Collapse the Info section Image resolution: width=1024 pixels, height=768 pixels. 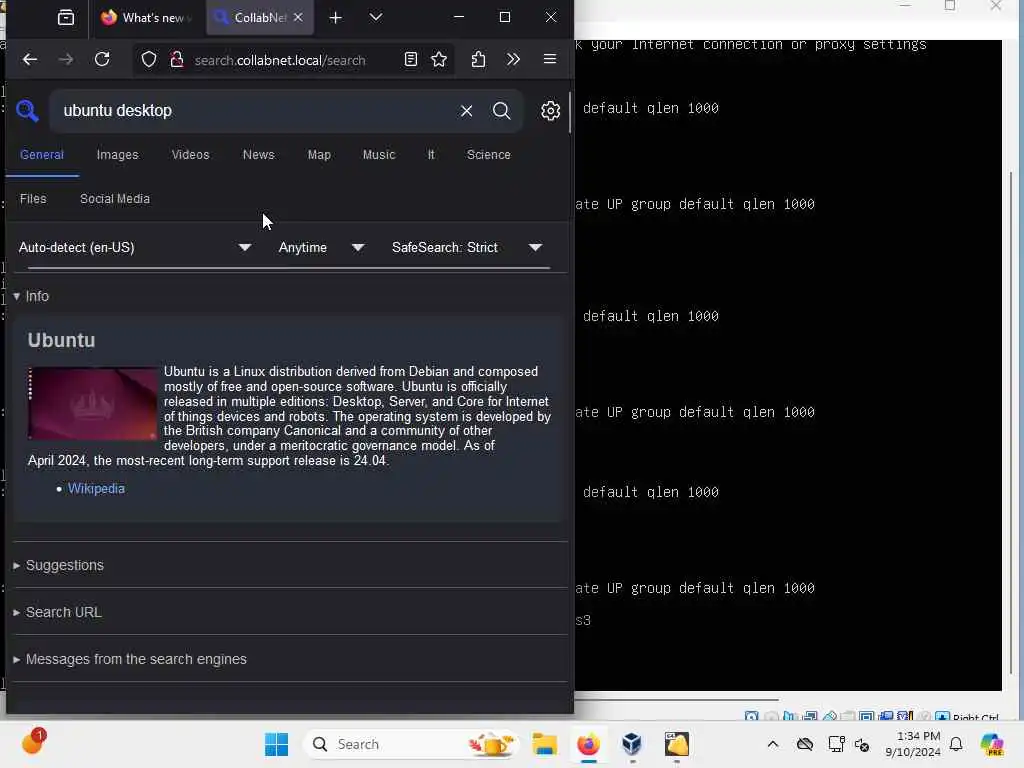point(31,296)
